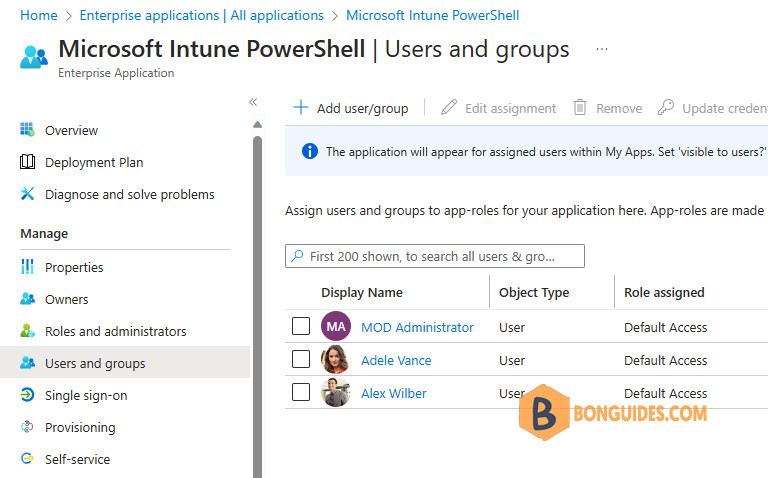Viewport: 768px width, 478px height.
Task: Click the Single sign-on arrow icon
Action: click(x=27, y=395)
